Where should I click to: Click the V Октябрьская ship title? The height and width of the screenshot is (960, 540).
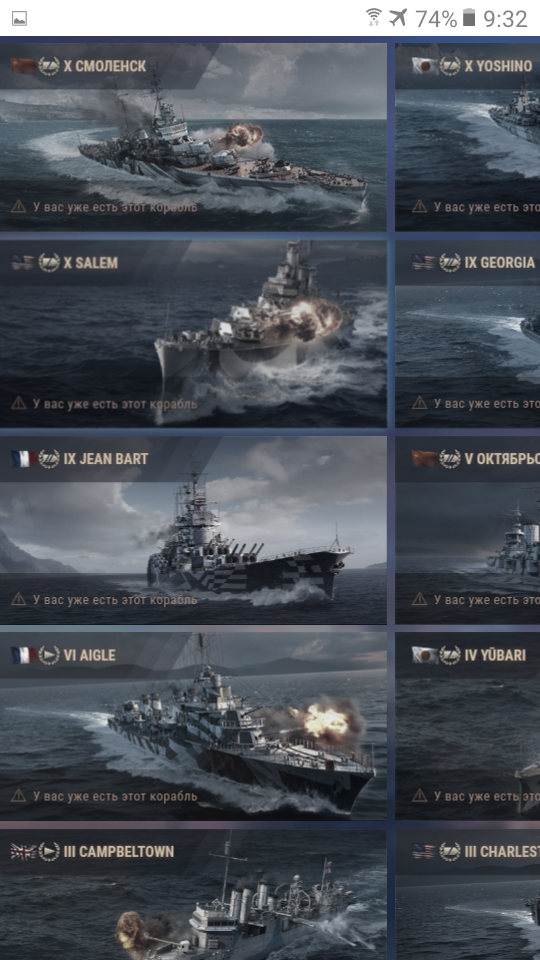502,459
